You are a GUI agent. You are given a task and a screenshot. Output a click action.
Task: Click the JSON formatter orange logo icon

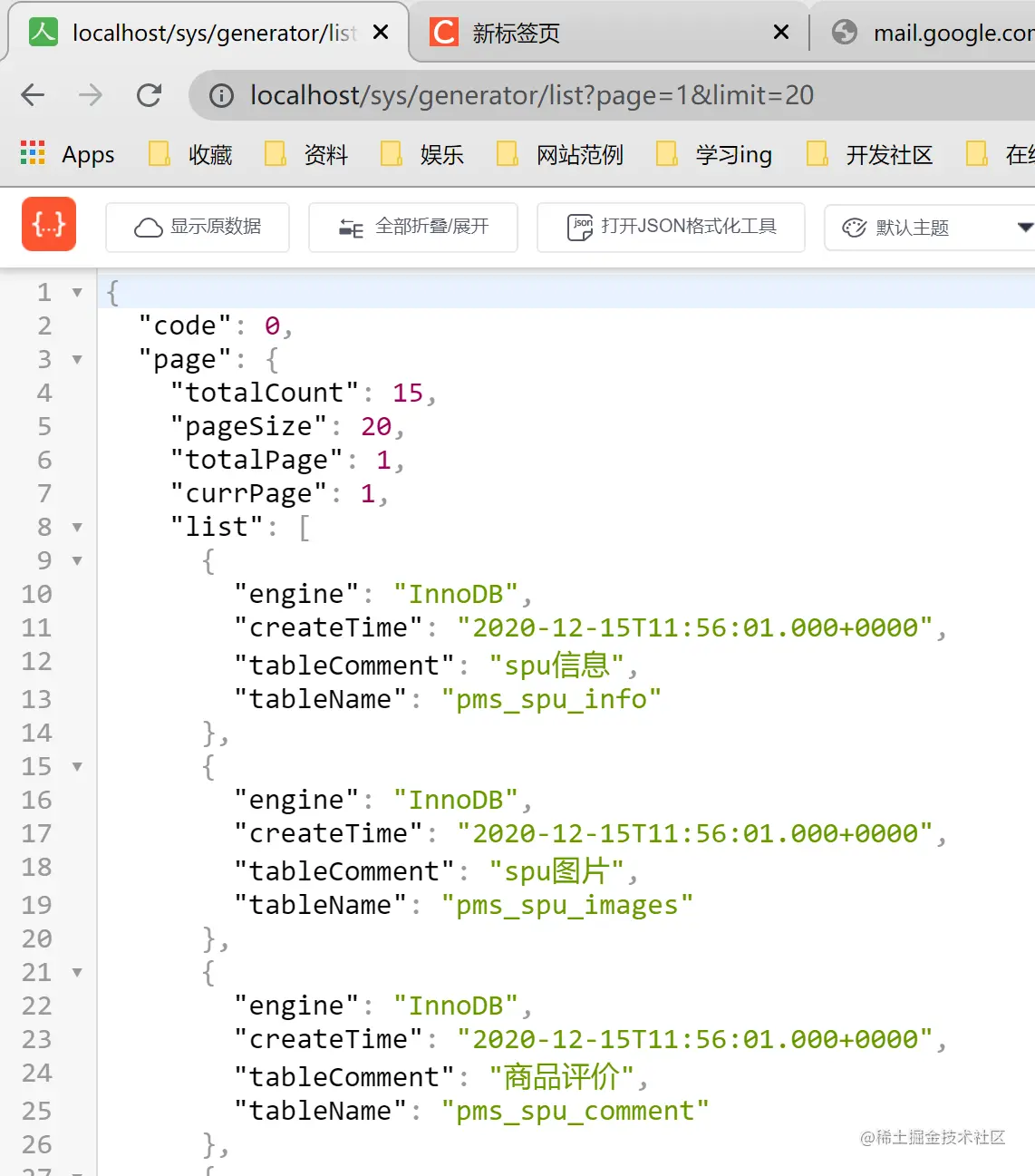[x=49, y=224]
